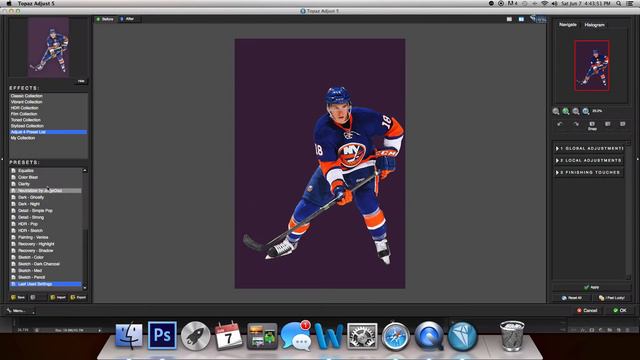
Task: Open the Trash in dock
Action: coord(512,336)
